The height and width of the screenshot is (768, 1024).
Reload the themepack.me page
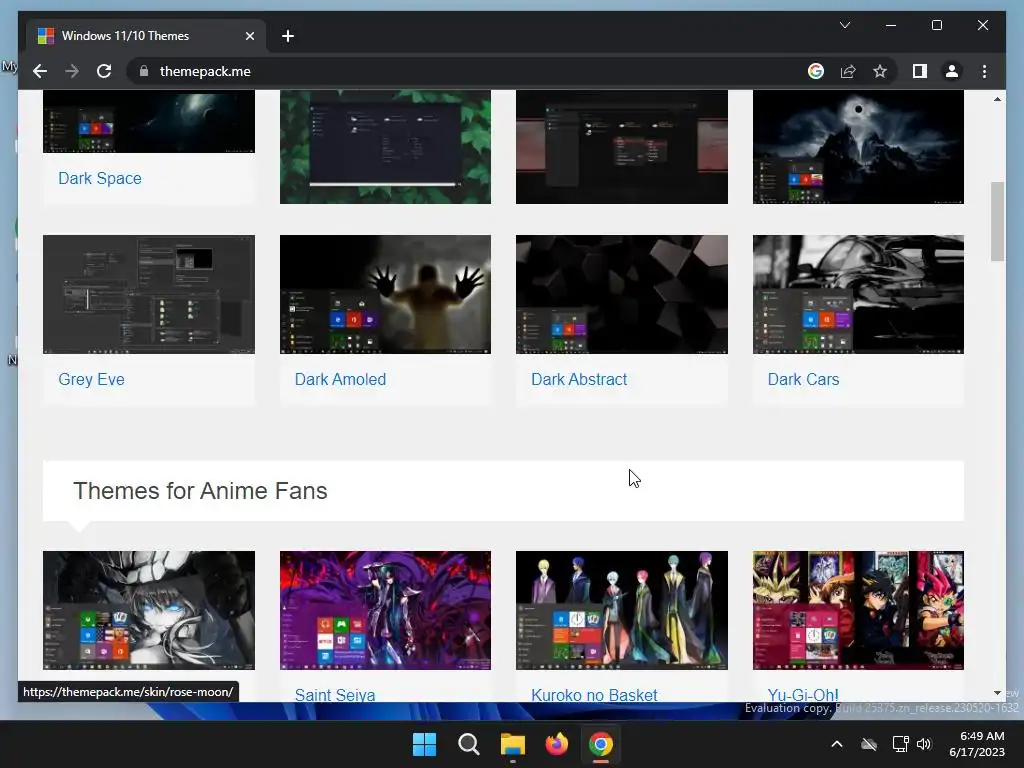pyautogui.click(x=104, y=71)
